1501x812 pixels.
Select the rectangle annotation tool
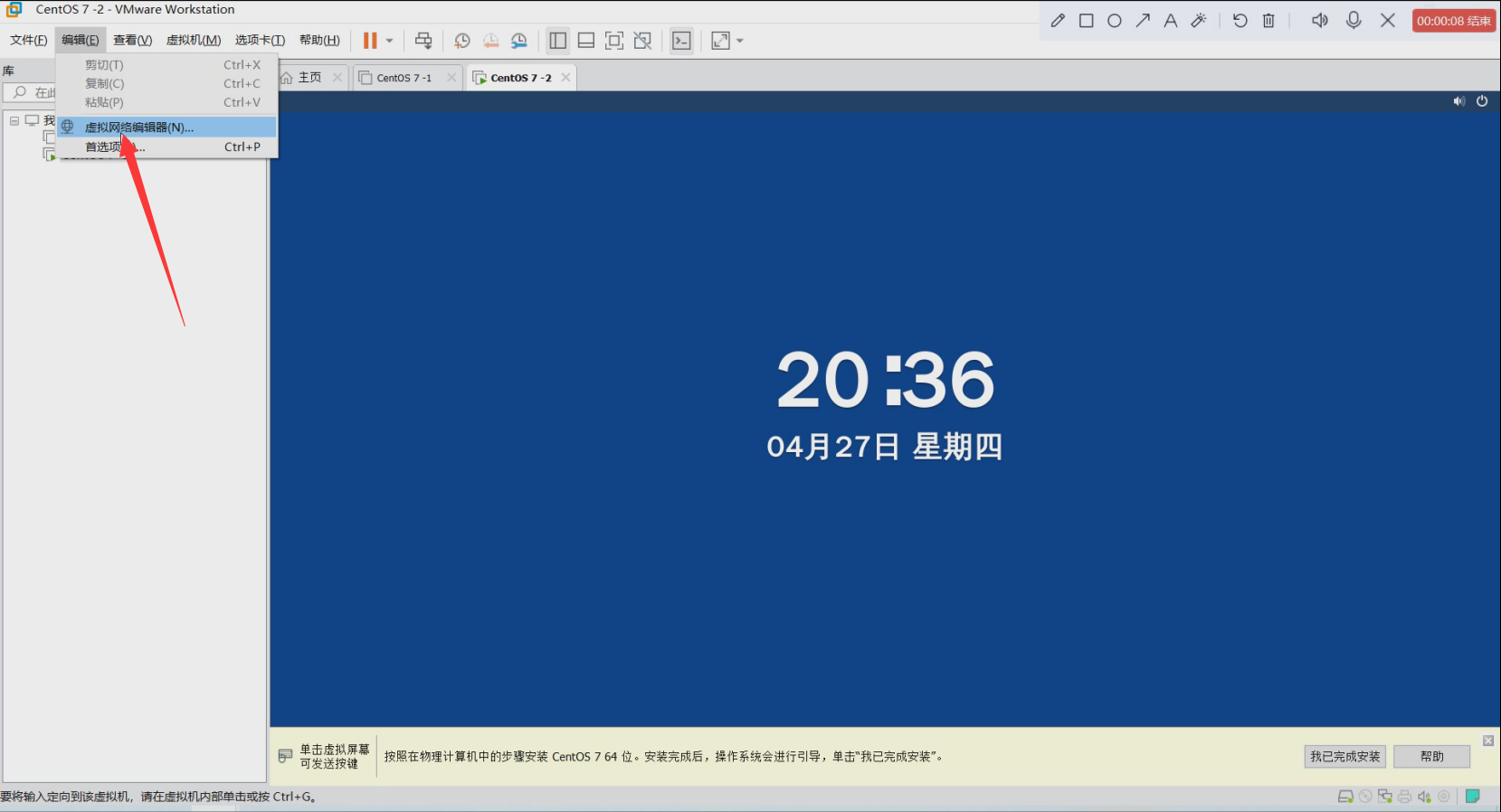click(x=1086, y=20)
